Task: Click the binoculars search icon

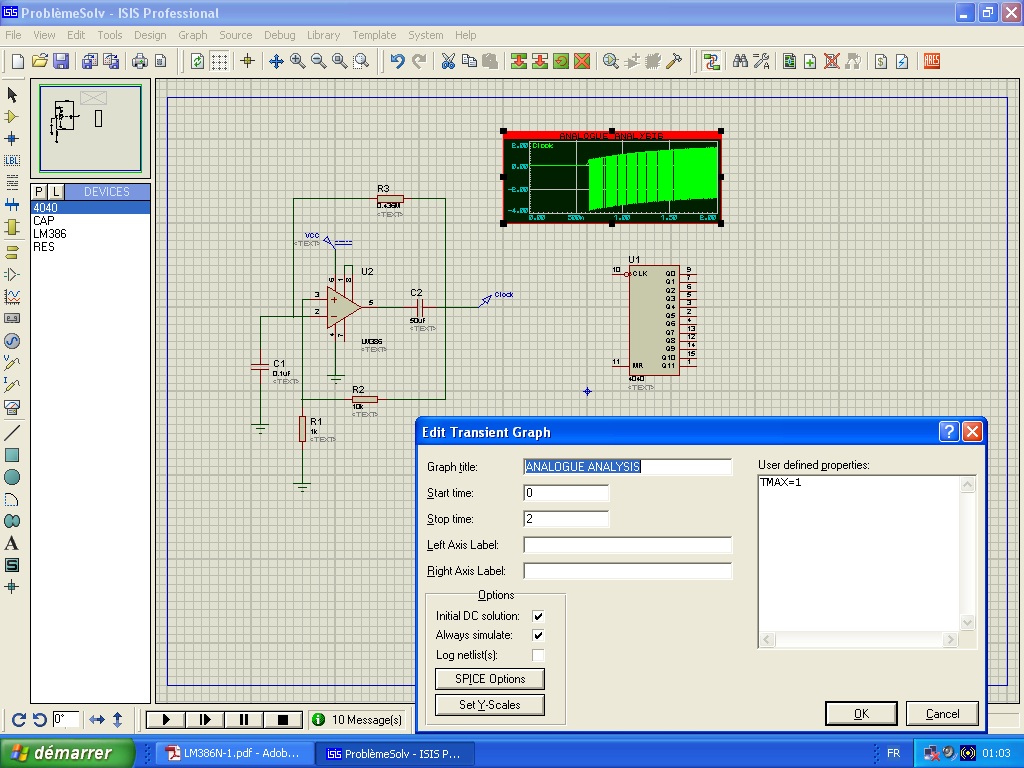Action: click(x=740, y=61)
